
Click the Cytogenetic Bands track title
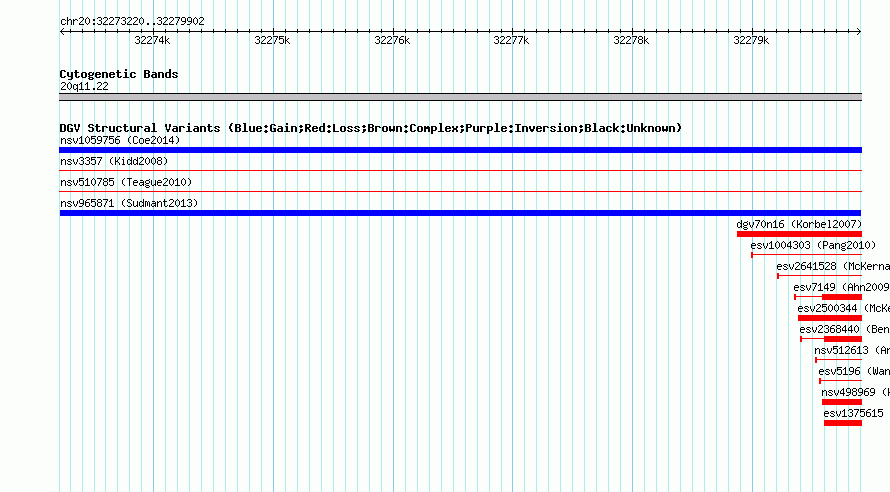(119, 74)
